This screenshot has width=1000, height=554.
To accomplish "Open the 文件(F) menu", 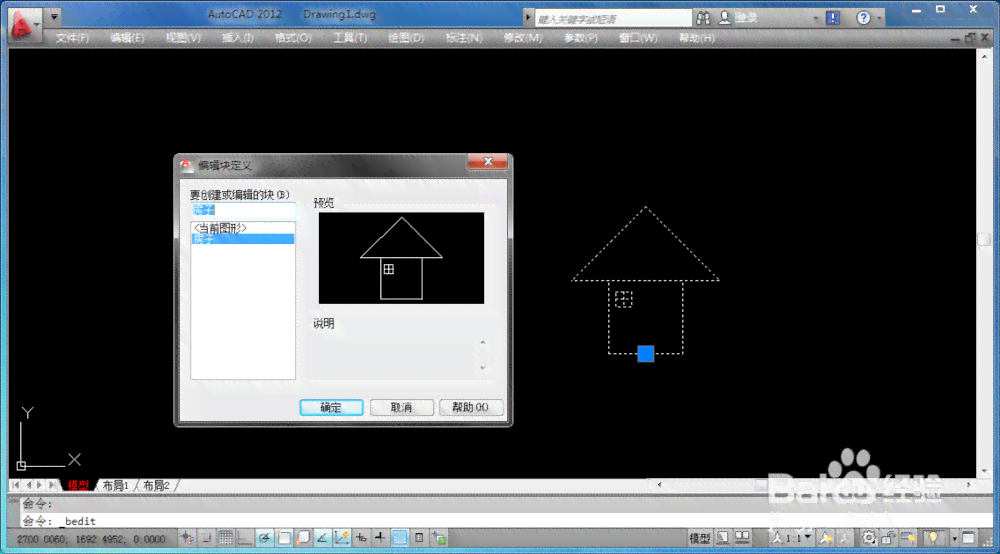I will (72, 38).
